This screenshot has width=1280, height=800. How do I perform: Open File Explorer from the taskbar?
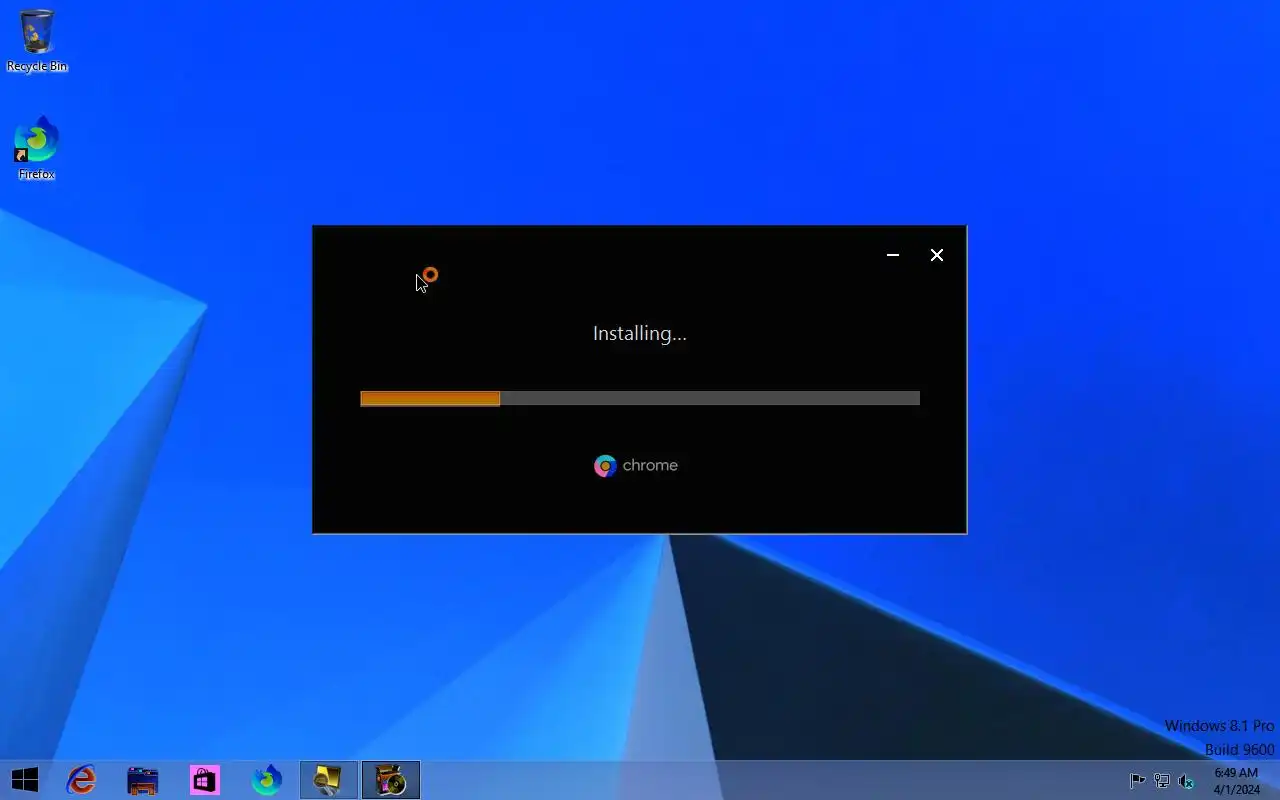tap(143, 780)
